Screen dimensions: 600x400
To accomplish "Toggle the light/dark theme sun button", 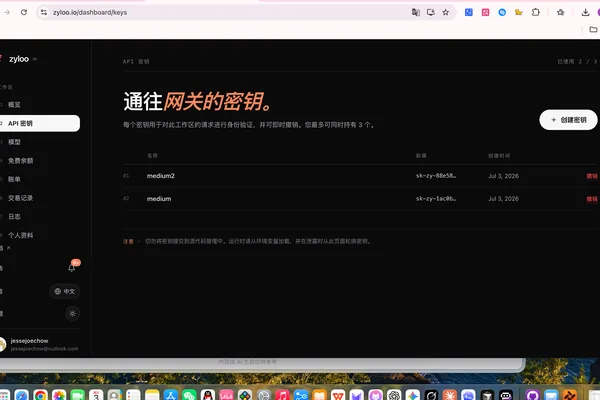I will [72, 313].
